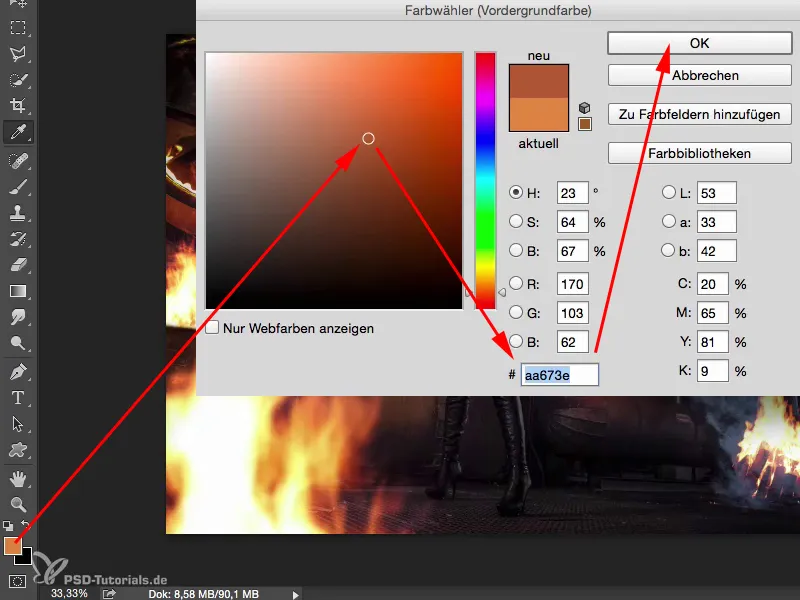Click the L value field showing 53
The image size is (800, 600).
(717, 193)
